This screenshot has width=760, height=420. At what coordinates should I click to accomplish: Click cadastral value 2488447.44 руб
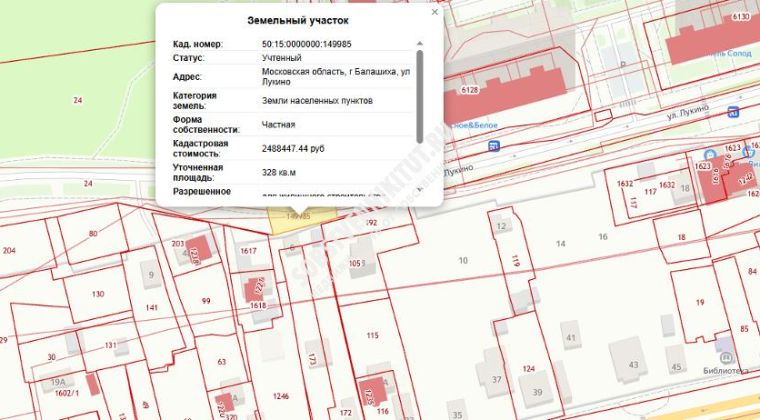[x=293, y=149]
